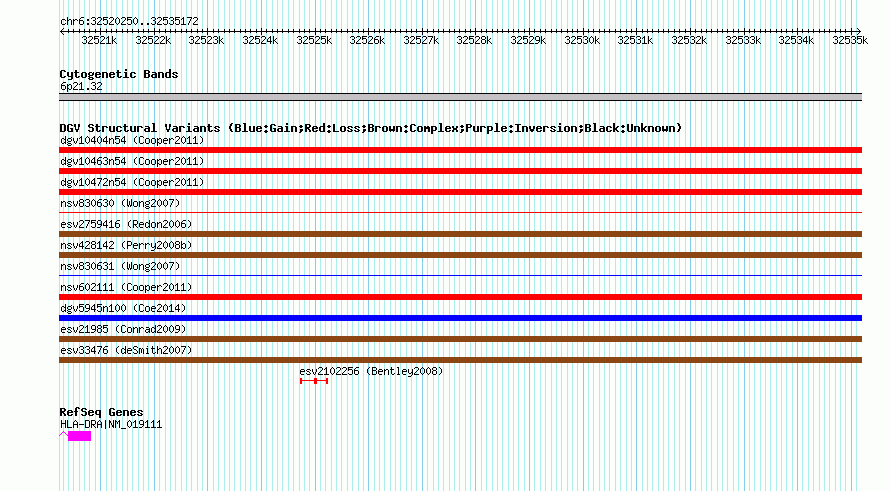Click esv33476 (deSmith2007) variant label
This screenshot has height=491, width=890.
(126, 350)
